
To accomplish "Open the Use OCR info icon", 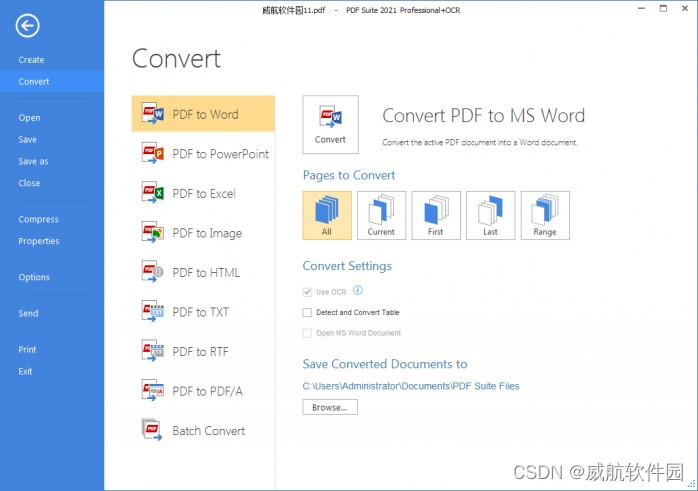I will tap(357, 291).
